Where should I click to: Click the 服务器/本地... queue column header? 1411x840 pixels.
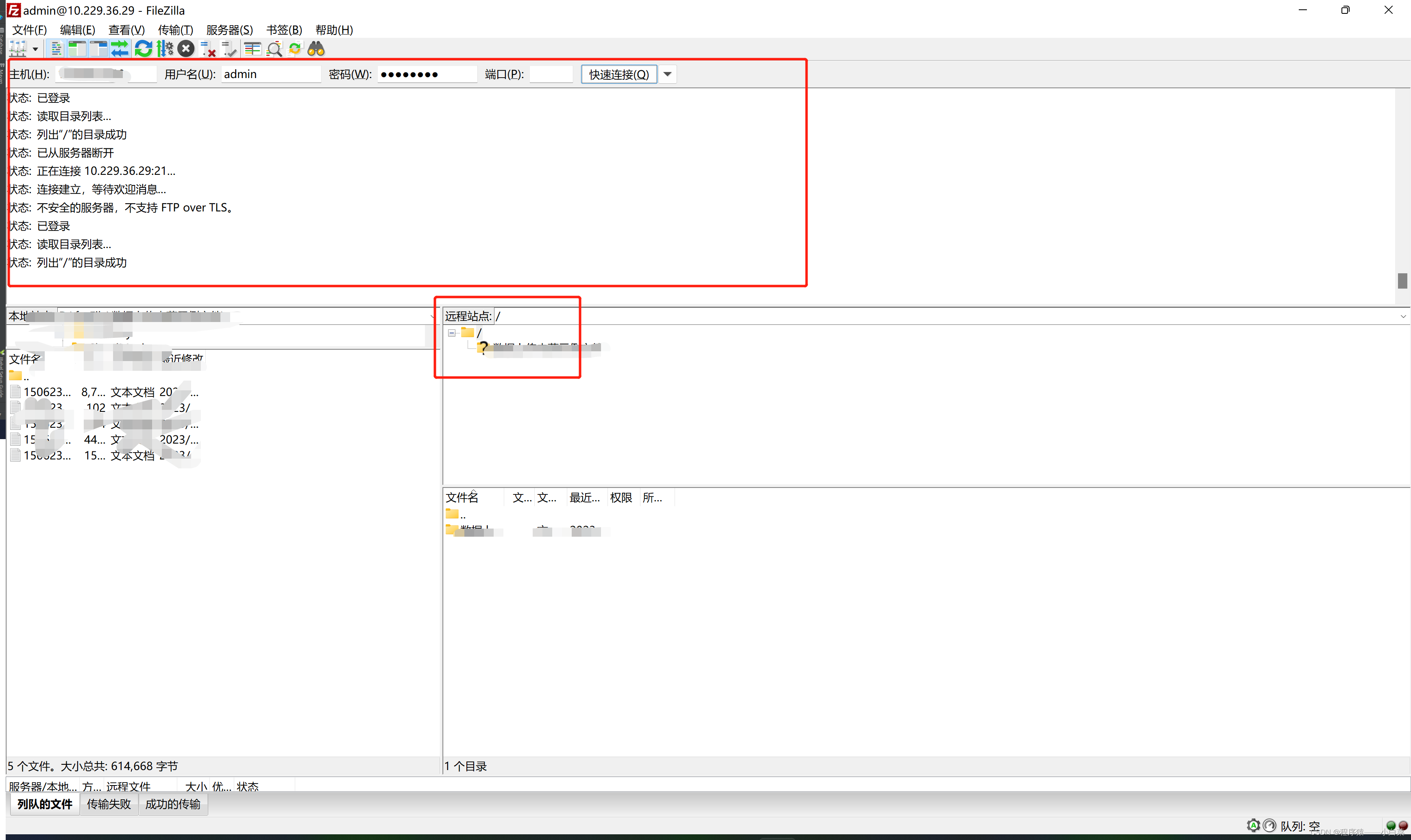point(43,786)
